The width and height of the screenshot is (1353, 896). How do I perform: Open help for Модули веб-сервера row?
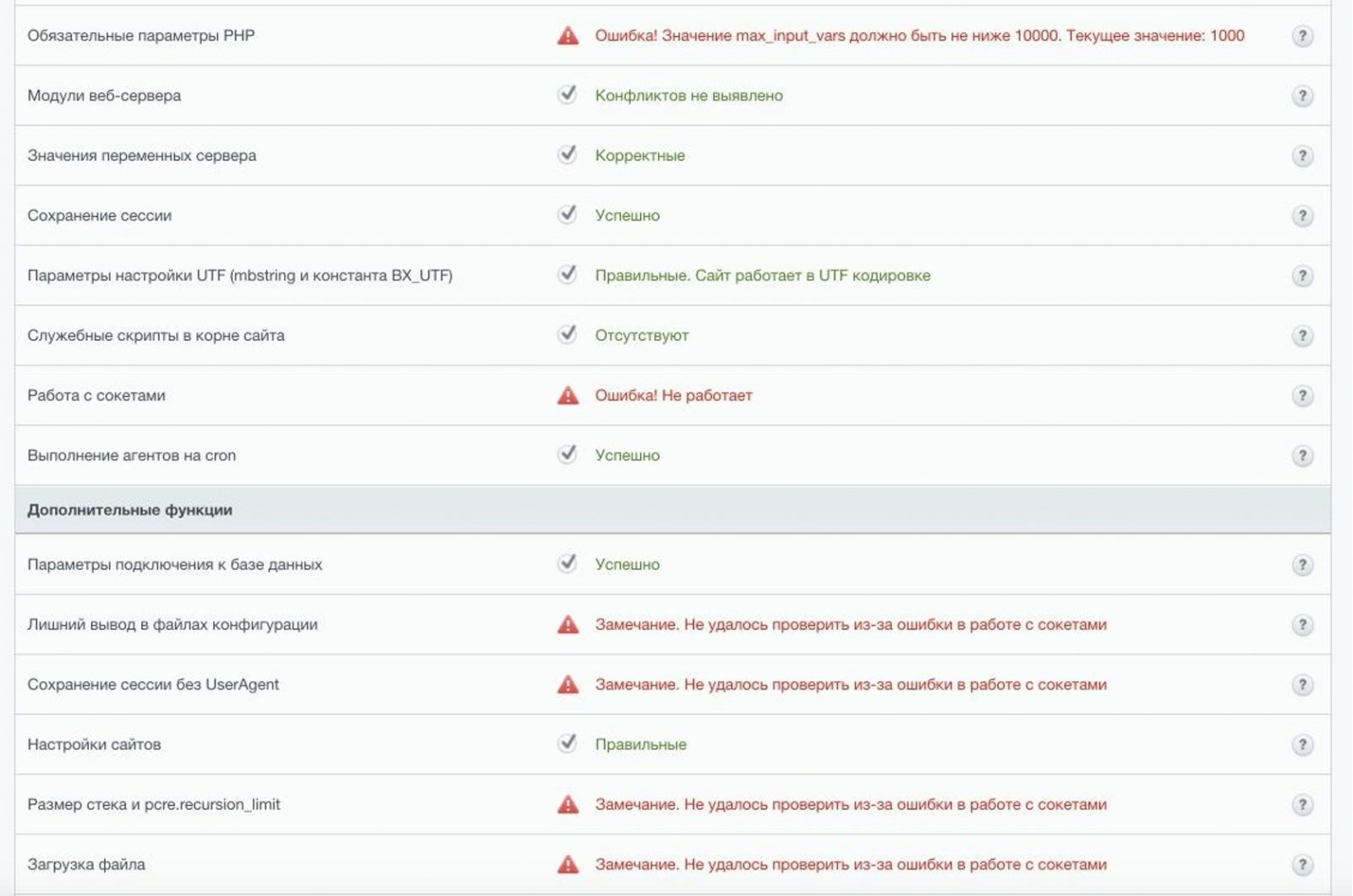tap(1302, 96)
